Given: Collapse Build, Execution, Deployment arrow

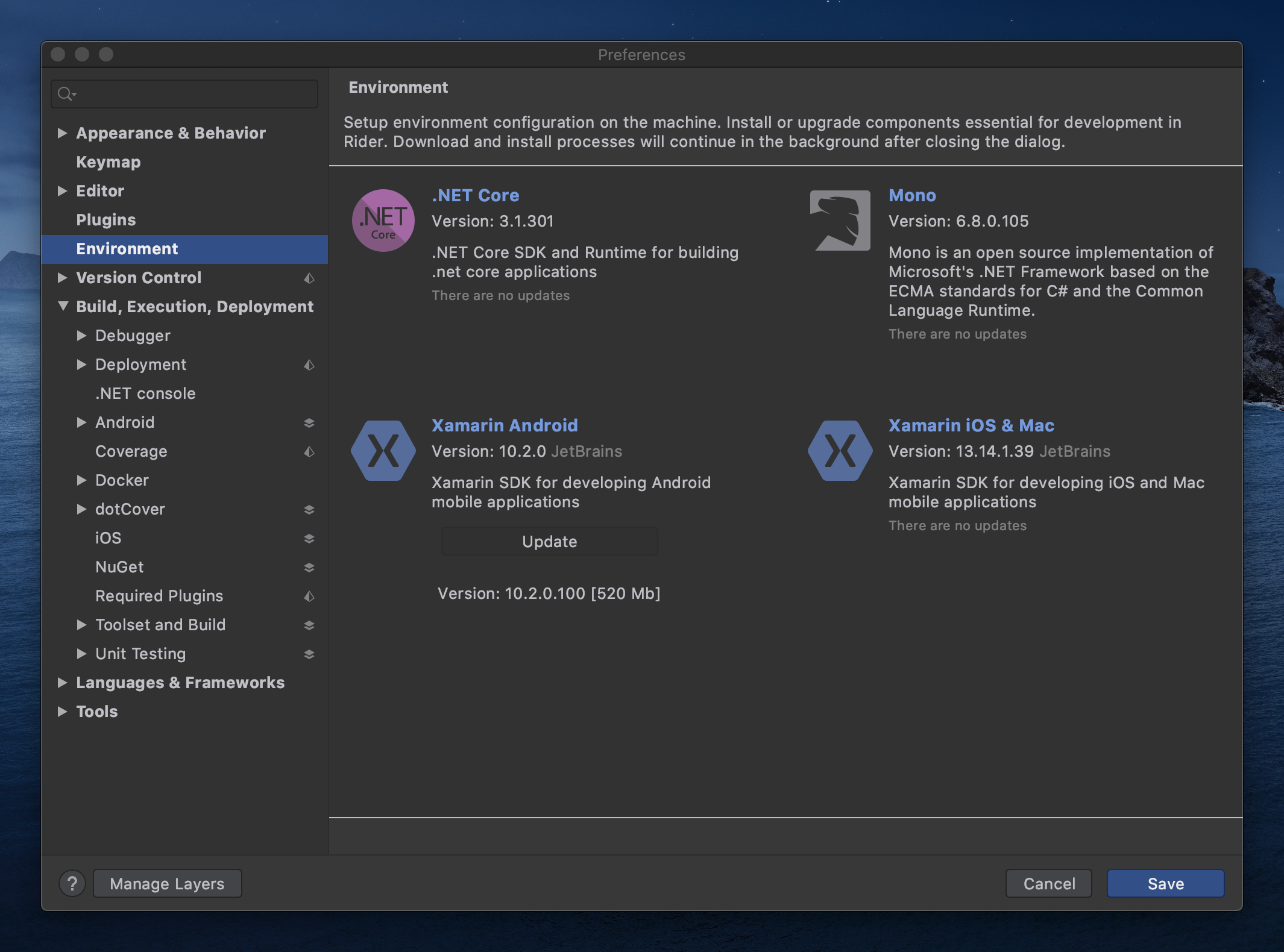Looking at the screenshot, I should 63,306.
